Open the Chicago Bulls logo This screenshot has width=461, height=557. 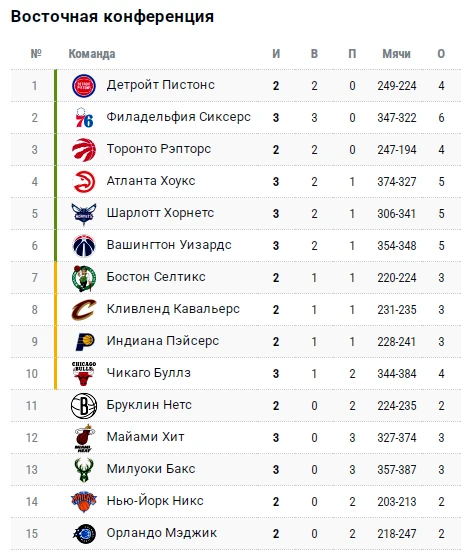(84, 374)
